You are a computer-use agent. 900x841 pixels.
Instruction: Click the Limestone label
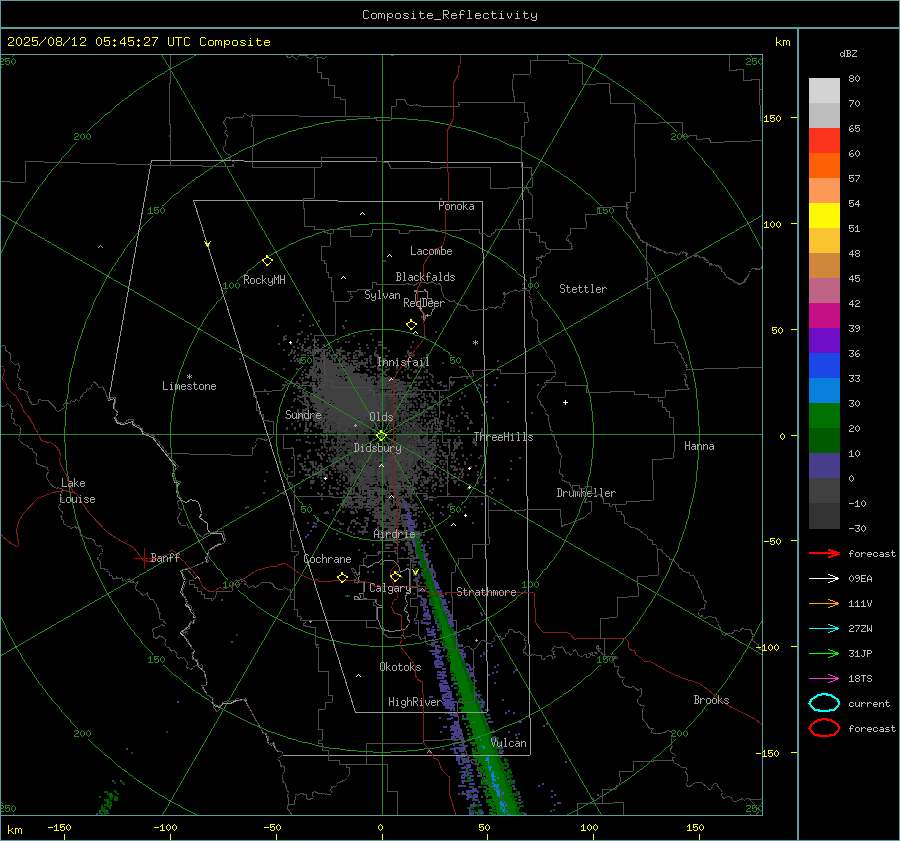point(189,386)
